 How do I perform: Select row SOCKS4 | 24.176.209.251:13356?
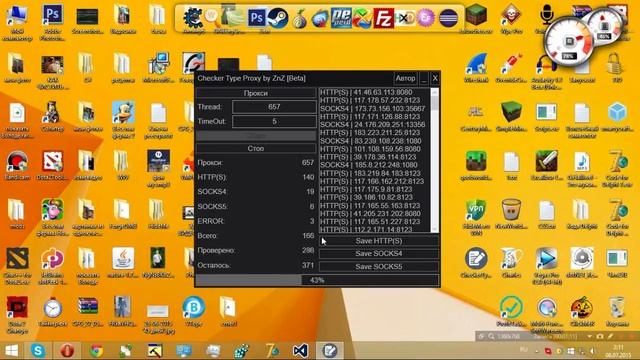373,124
